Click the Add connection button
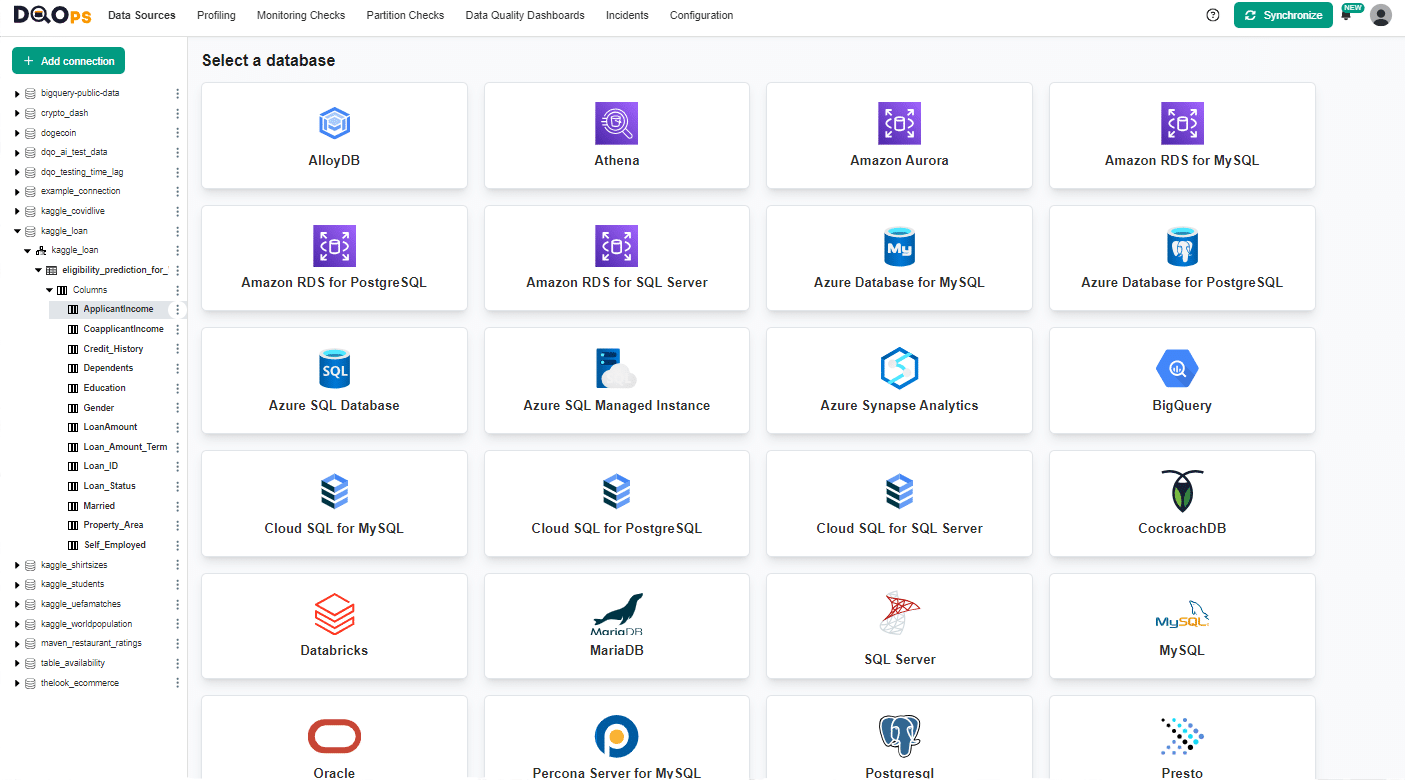Image resolution: width=1405 pixels, height=780 pixels. 68,61
